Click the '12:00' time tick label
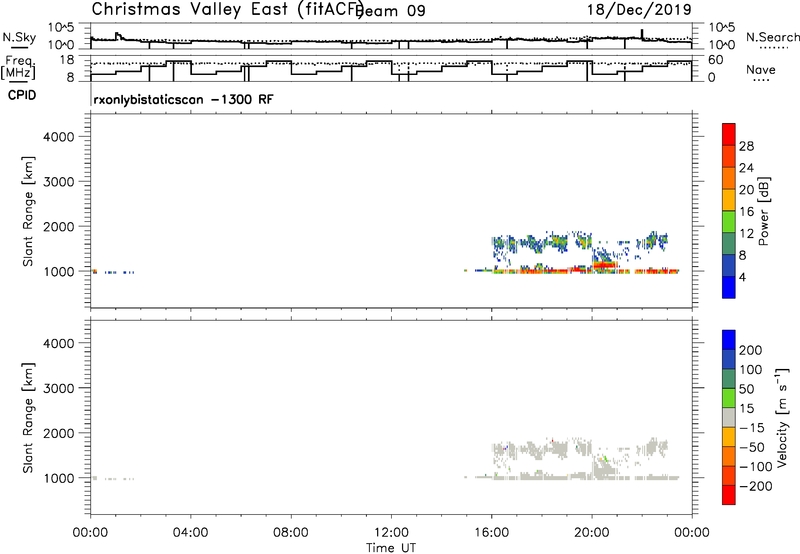The height and width of the screenshot is (554, 800). pyautogui.click(x=391, y=533)
